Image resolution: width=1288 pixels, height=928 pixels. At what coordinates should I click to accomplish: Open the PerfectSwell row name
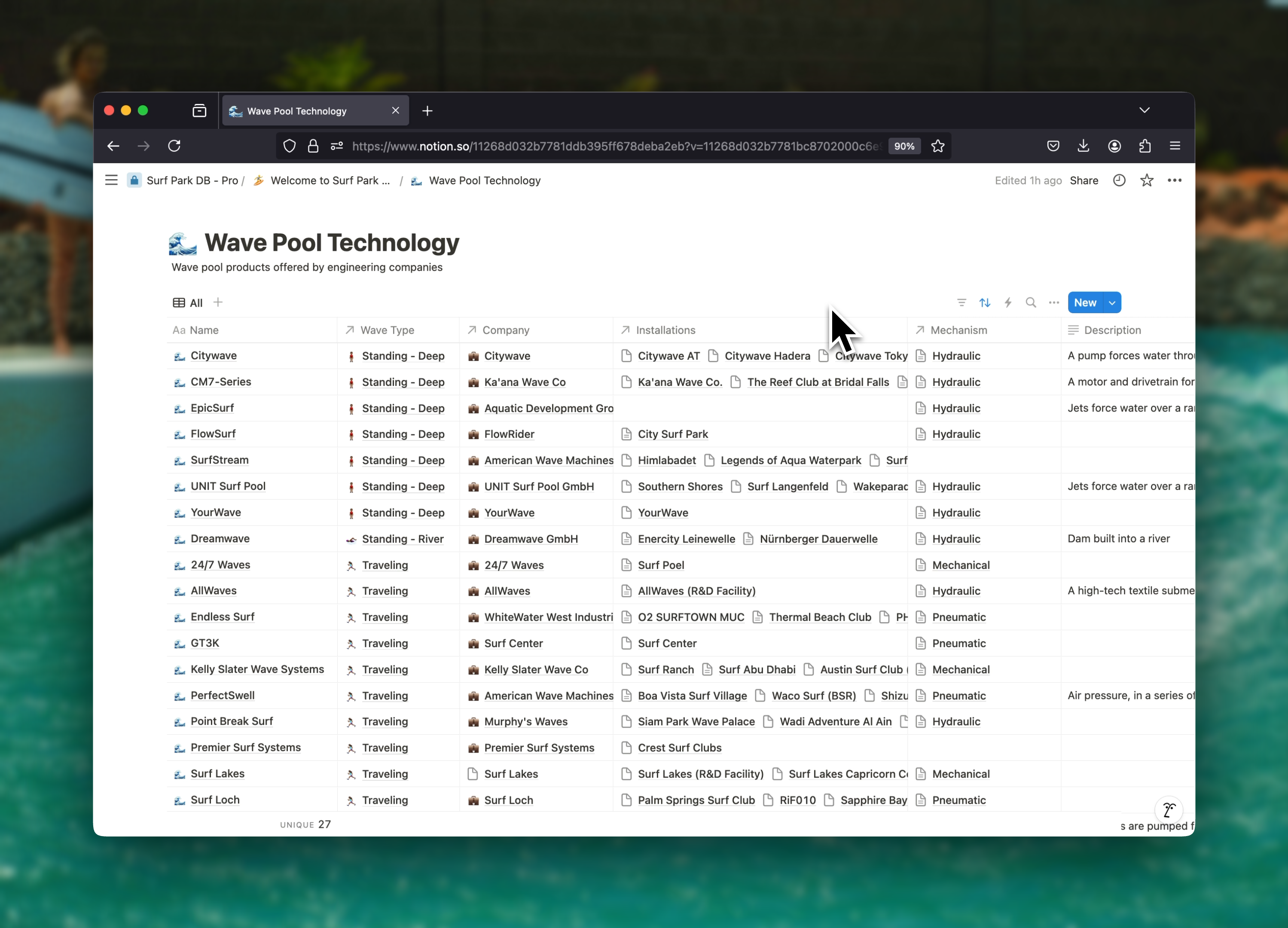click(223, 695)
